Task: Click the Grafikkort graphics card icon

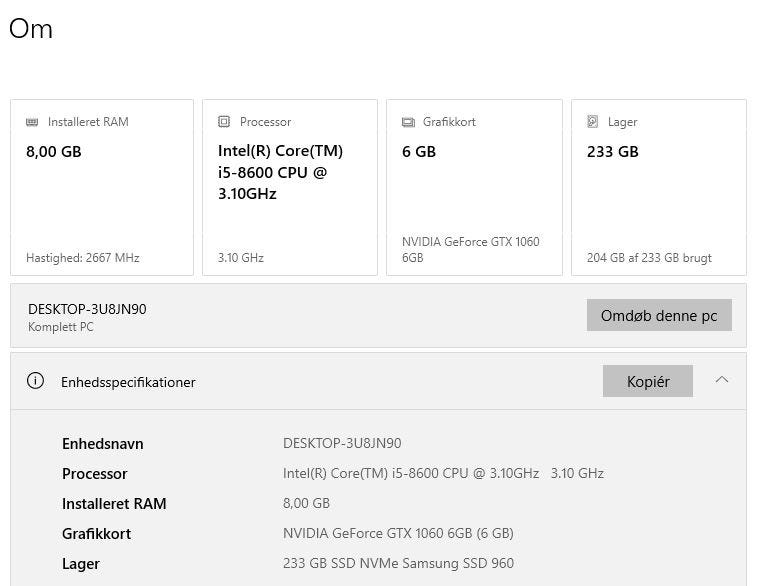Action: [408, 122]
